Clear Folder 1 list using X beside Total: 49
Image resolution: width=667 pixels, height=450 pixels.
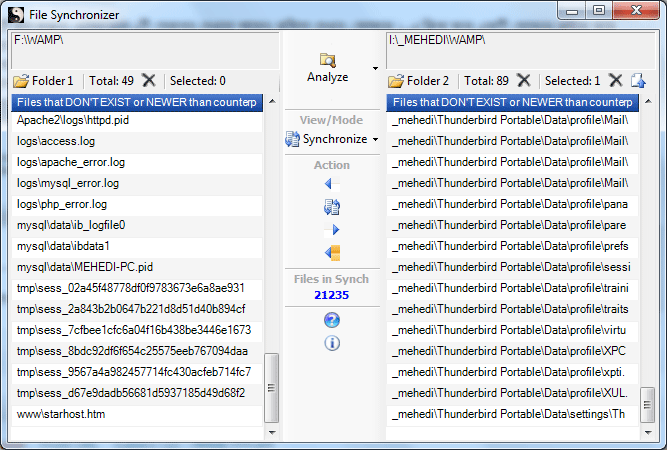[x=148, y=80]
